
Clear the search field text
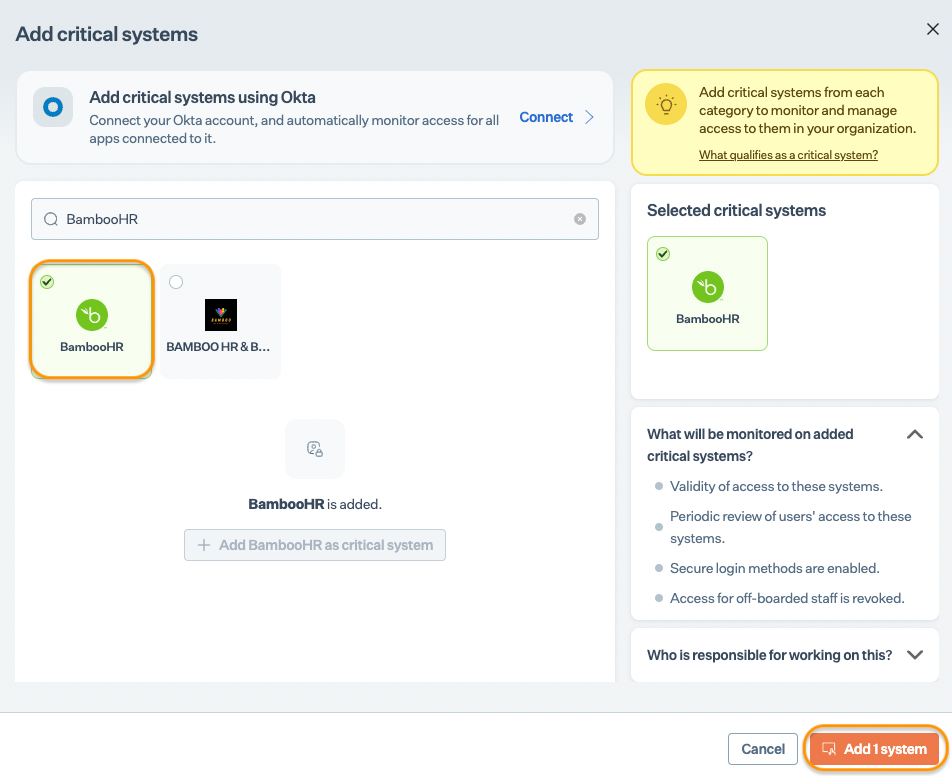tap(580, 219)
